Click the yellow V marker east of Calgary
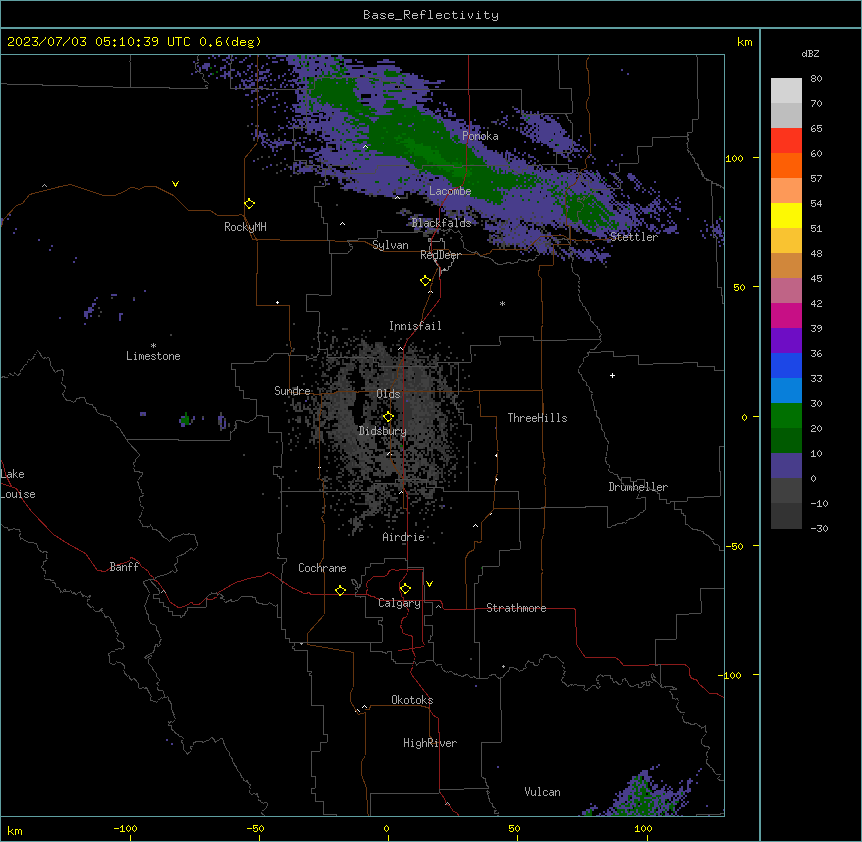The image size is (862, 842). [429, 584]
